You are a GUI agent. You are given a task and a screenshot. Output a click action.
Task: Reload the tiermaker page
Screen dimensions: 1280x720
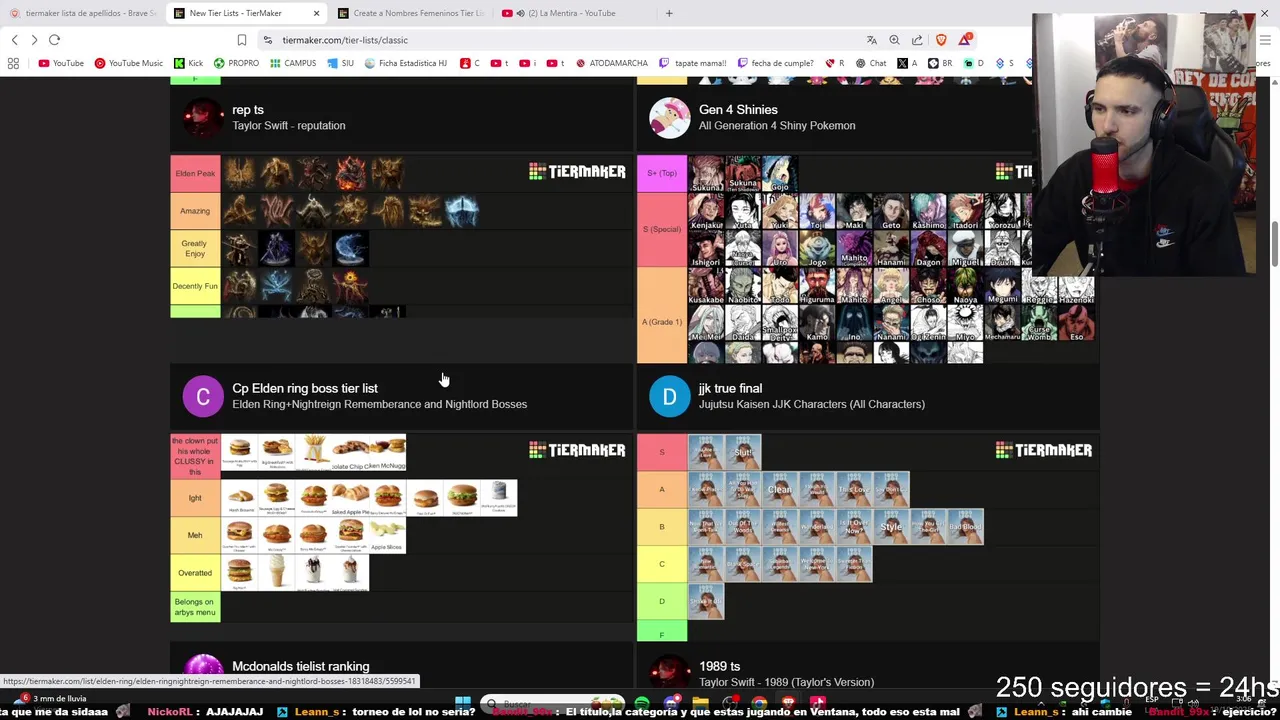(54, 40)
